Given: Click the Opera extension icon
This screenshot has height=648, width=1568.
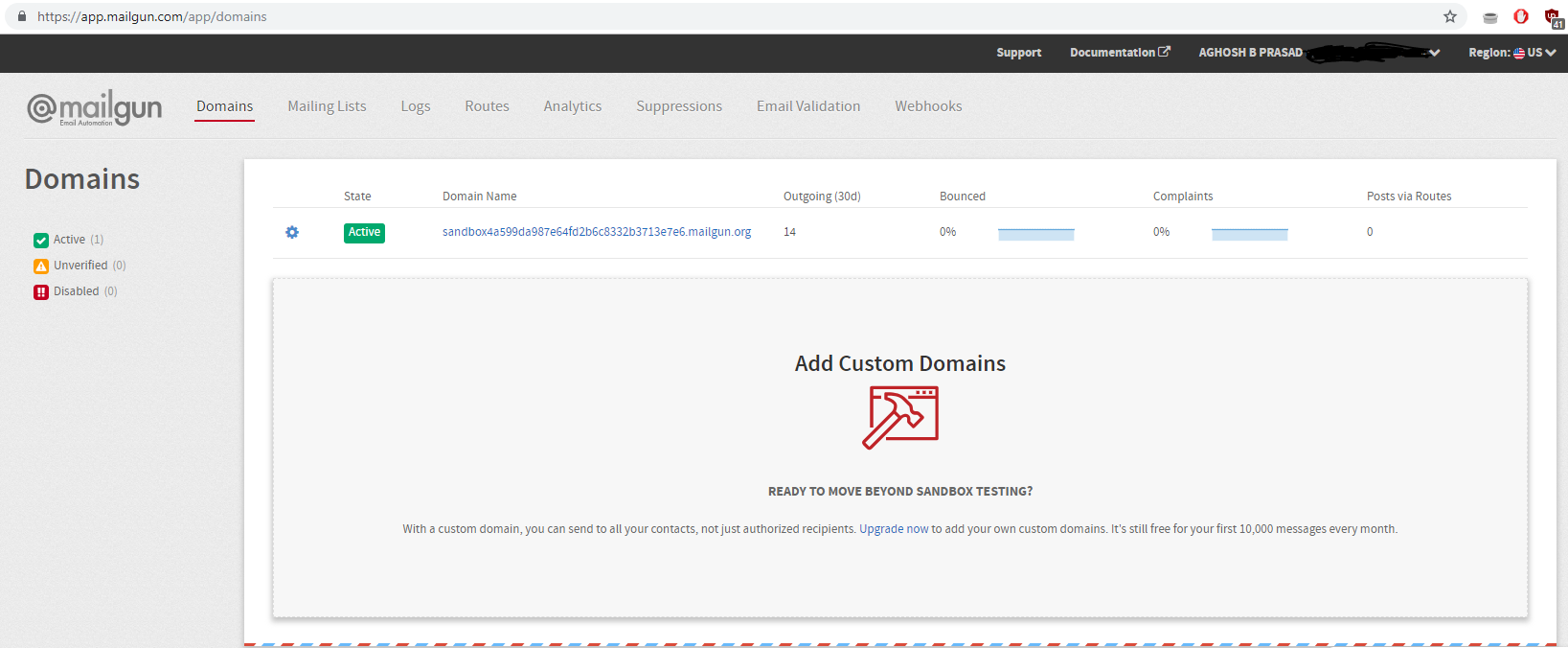Looking at the screenshot, I should coord(1520,16).
